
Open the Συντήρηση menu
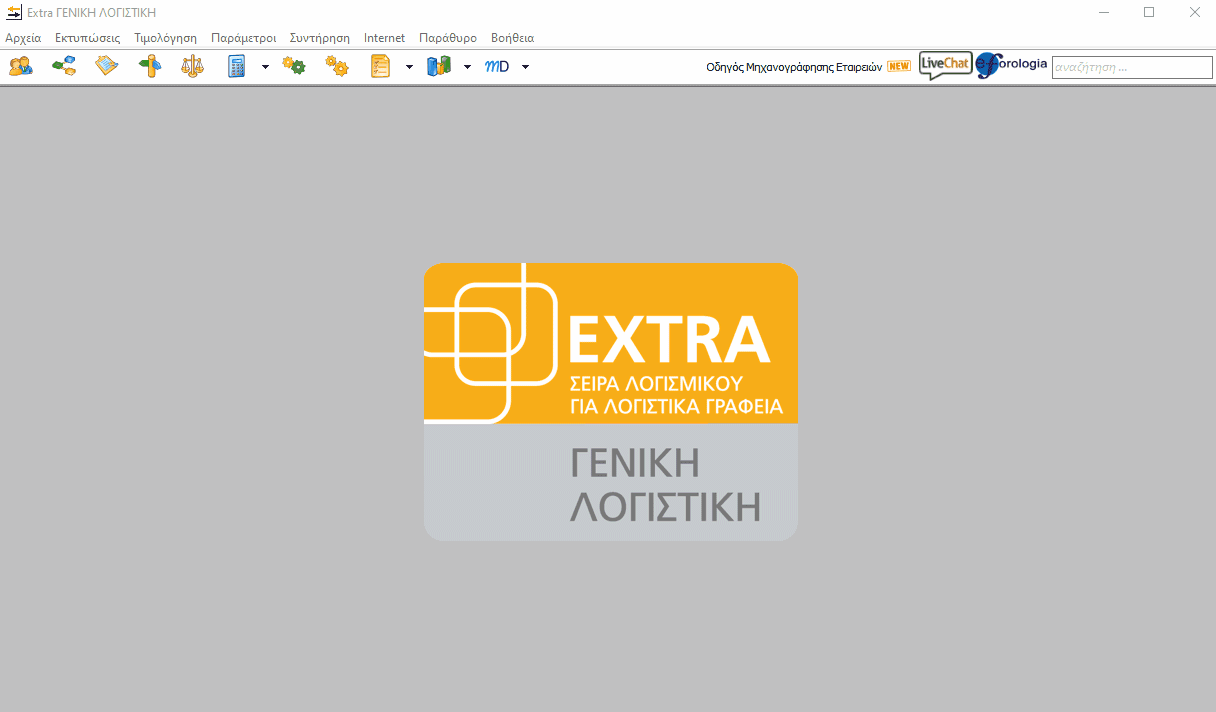click(319, 38)
